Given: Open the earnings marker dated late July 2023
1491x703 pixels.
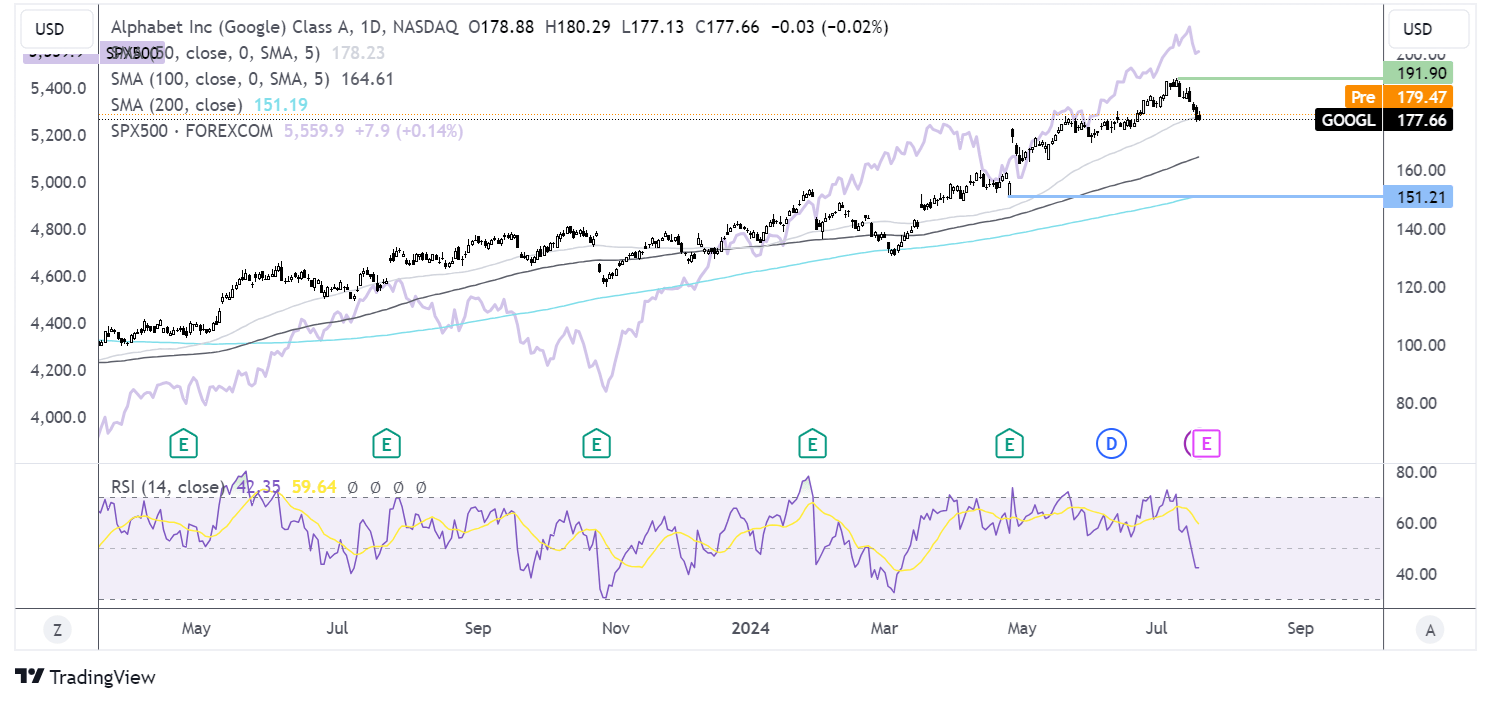Looking at the screenshot, I should (x=386, y=443).
